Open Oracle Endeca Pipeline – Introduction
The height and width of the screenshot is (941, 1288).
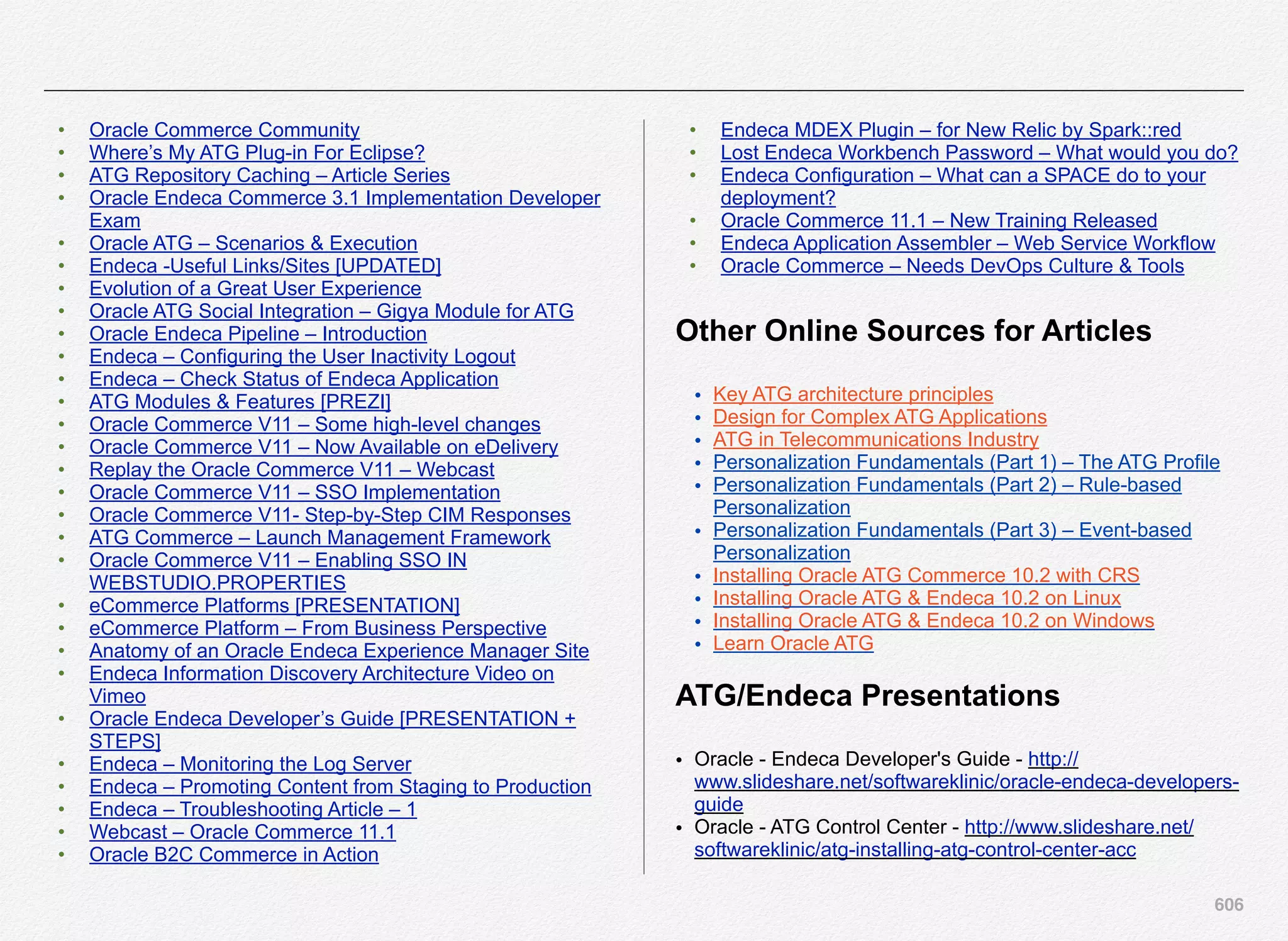[258, 334]
